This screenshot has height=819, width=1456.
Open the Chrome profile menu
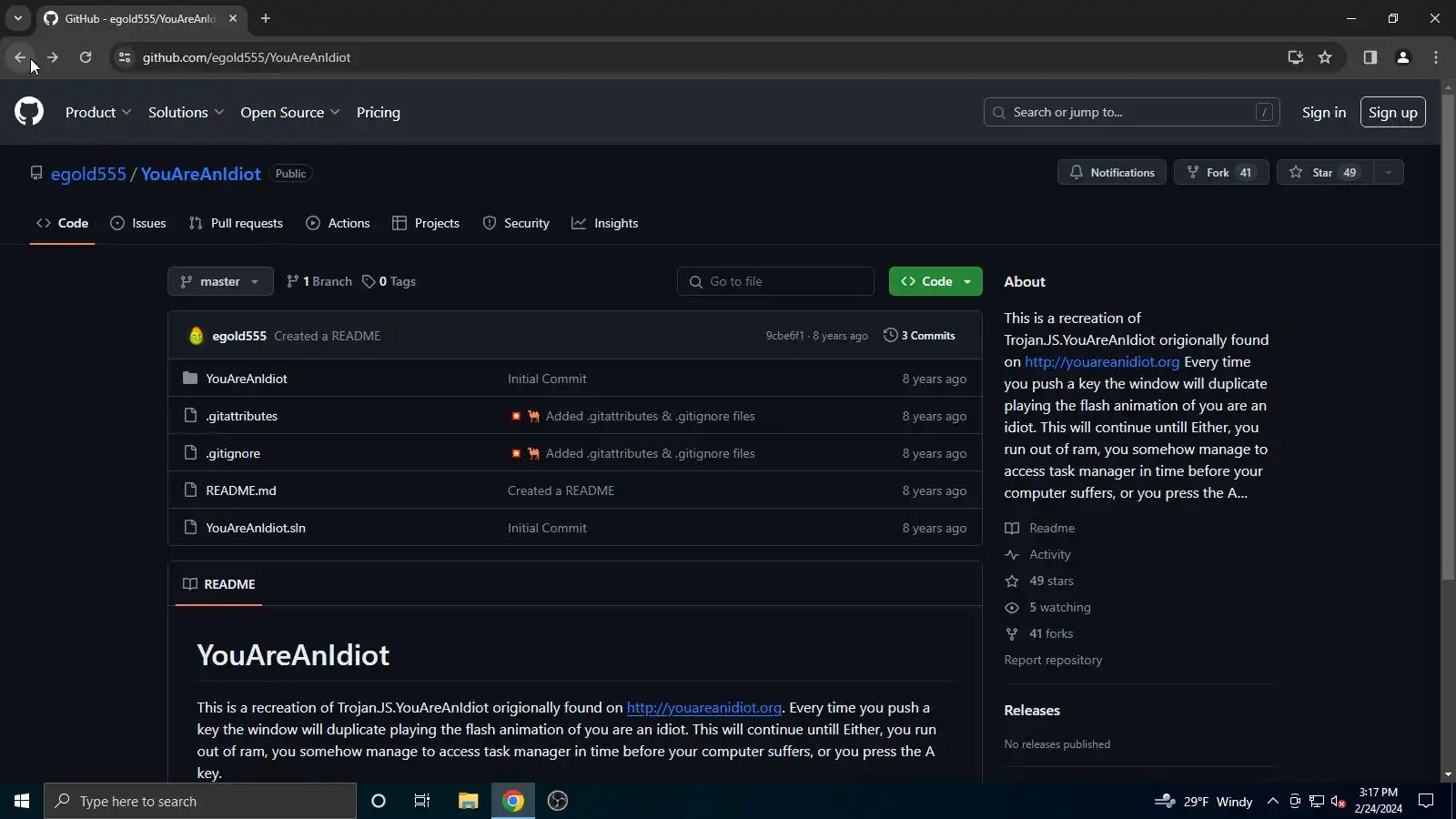[x=1402, y=57]
